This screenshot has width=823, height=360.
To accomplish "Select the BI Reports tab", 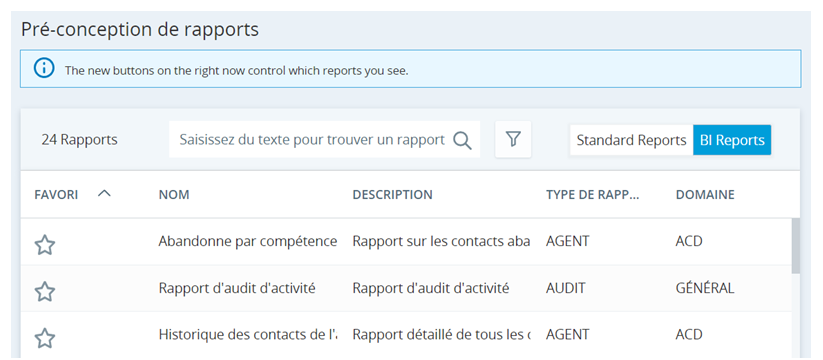I will coord(732,140).
